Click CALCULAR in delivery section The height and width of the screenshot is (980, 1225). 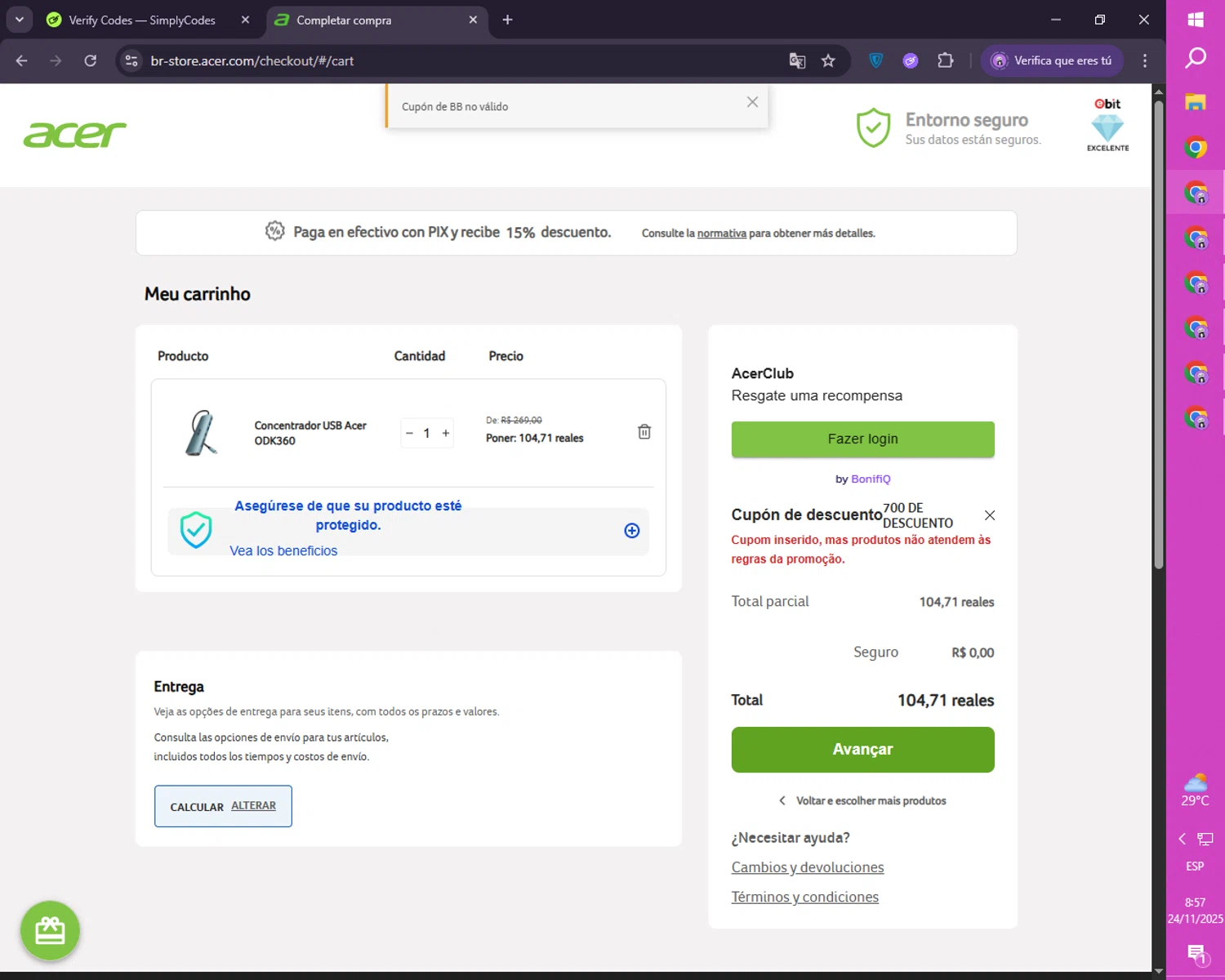197,807
